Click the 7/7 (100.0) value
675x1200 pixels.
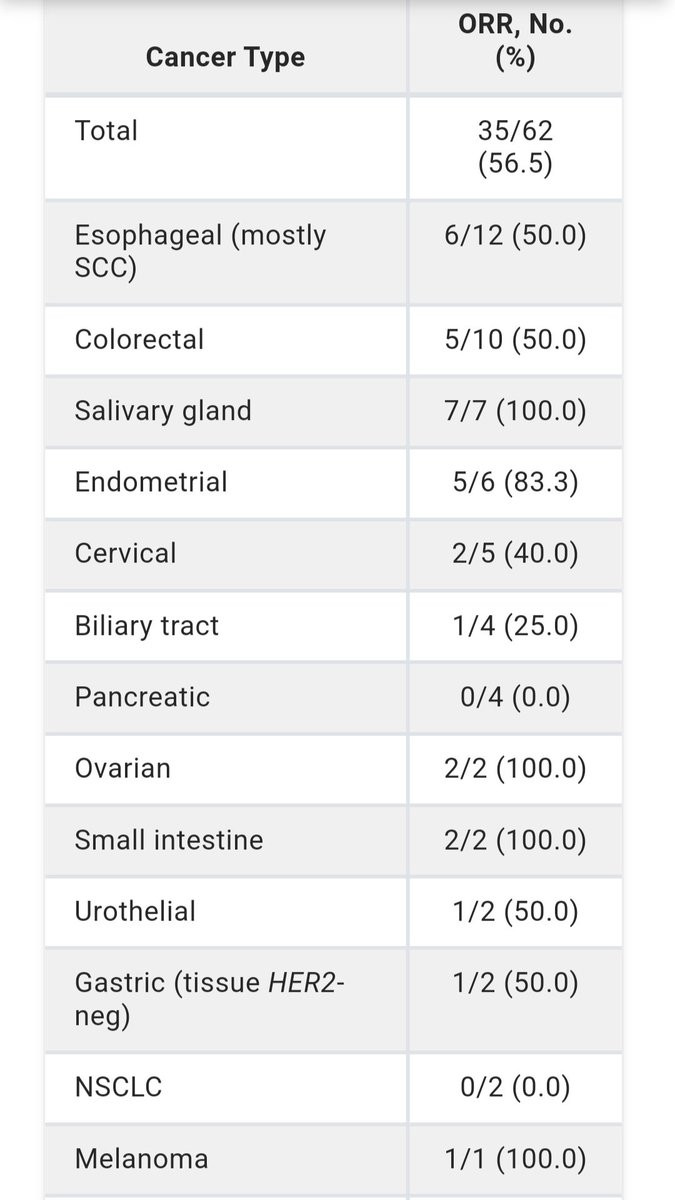click(515, 411)
